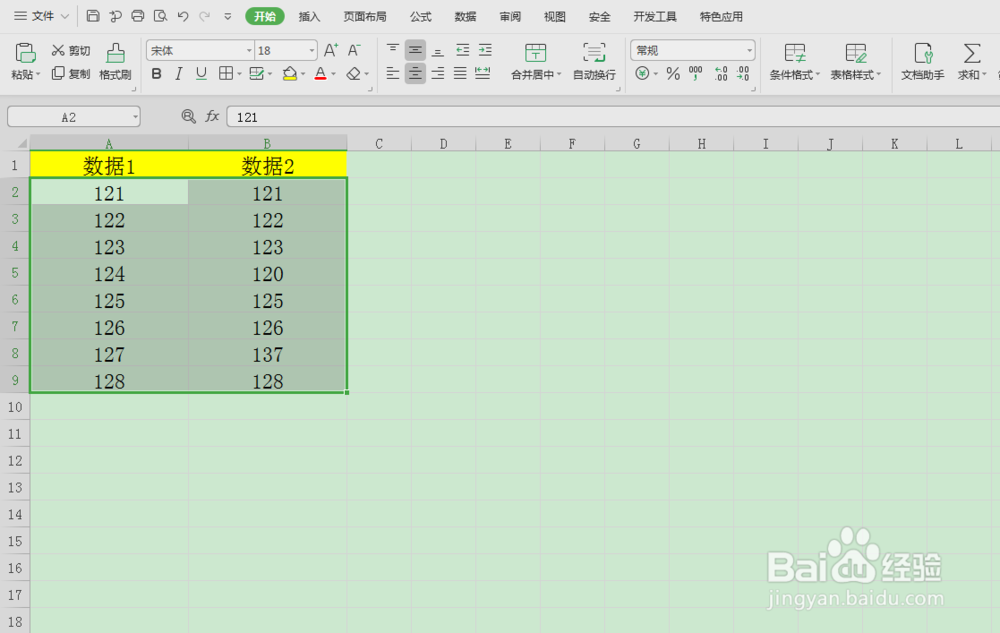Toggle Underline formatting
This screenshot has height=633, width=1000.
[202, 74]
